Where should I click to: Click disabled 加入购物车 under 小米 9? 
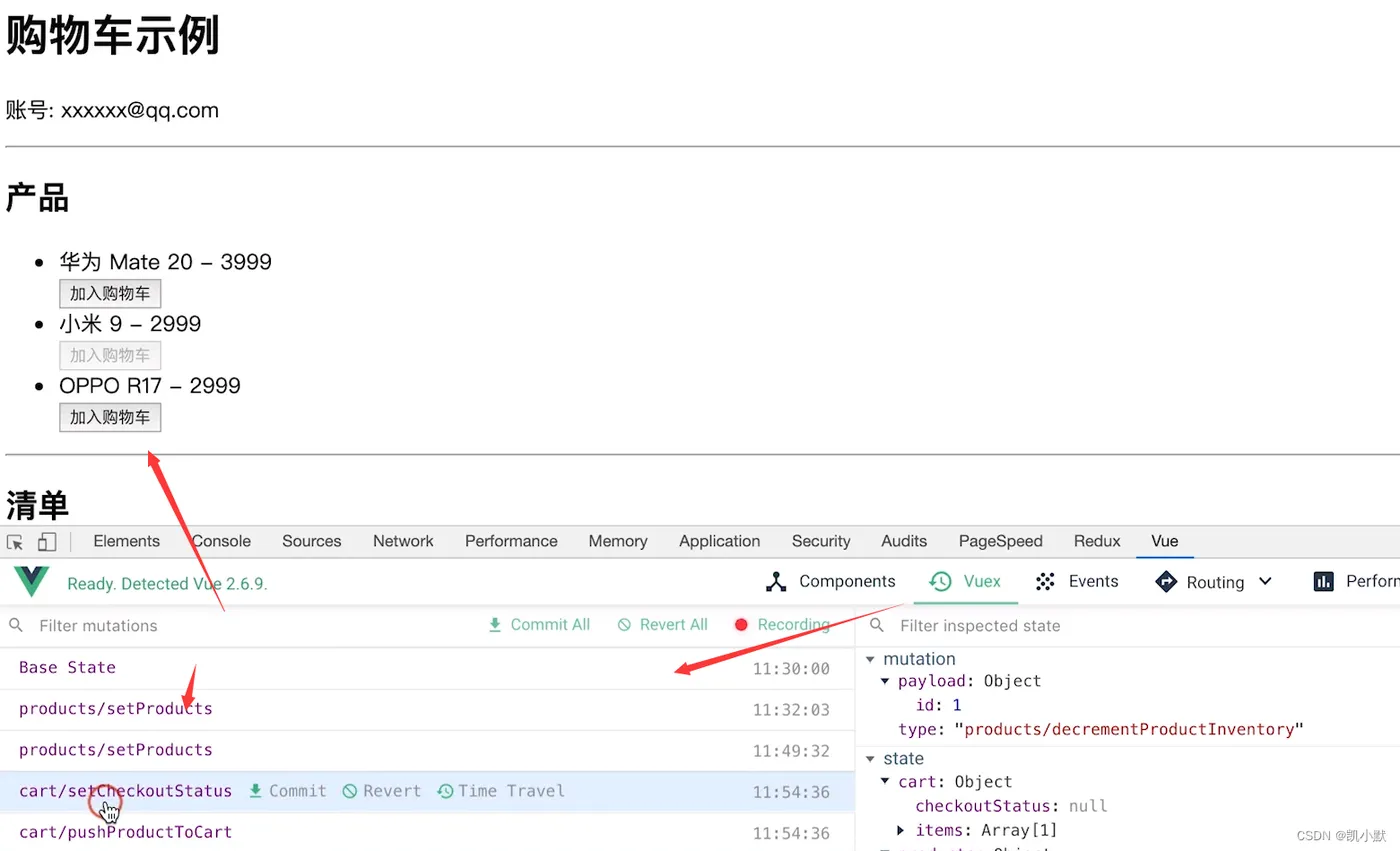[x=110, y=356]
